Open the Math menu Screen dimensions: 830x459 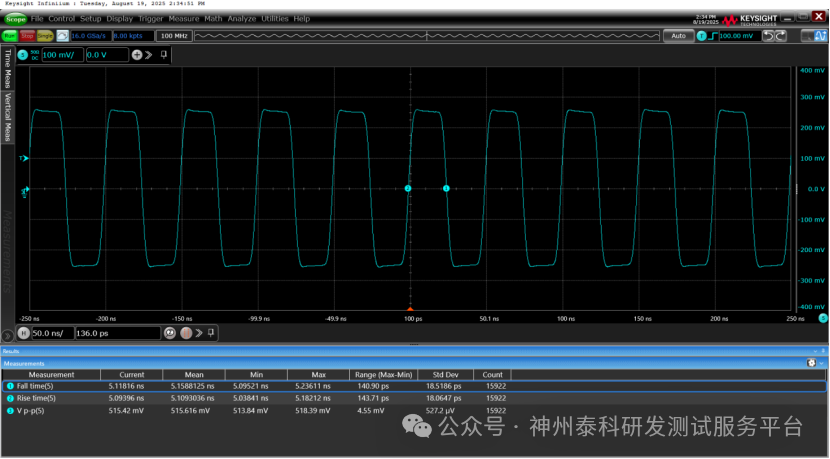coord(213,19)
